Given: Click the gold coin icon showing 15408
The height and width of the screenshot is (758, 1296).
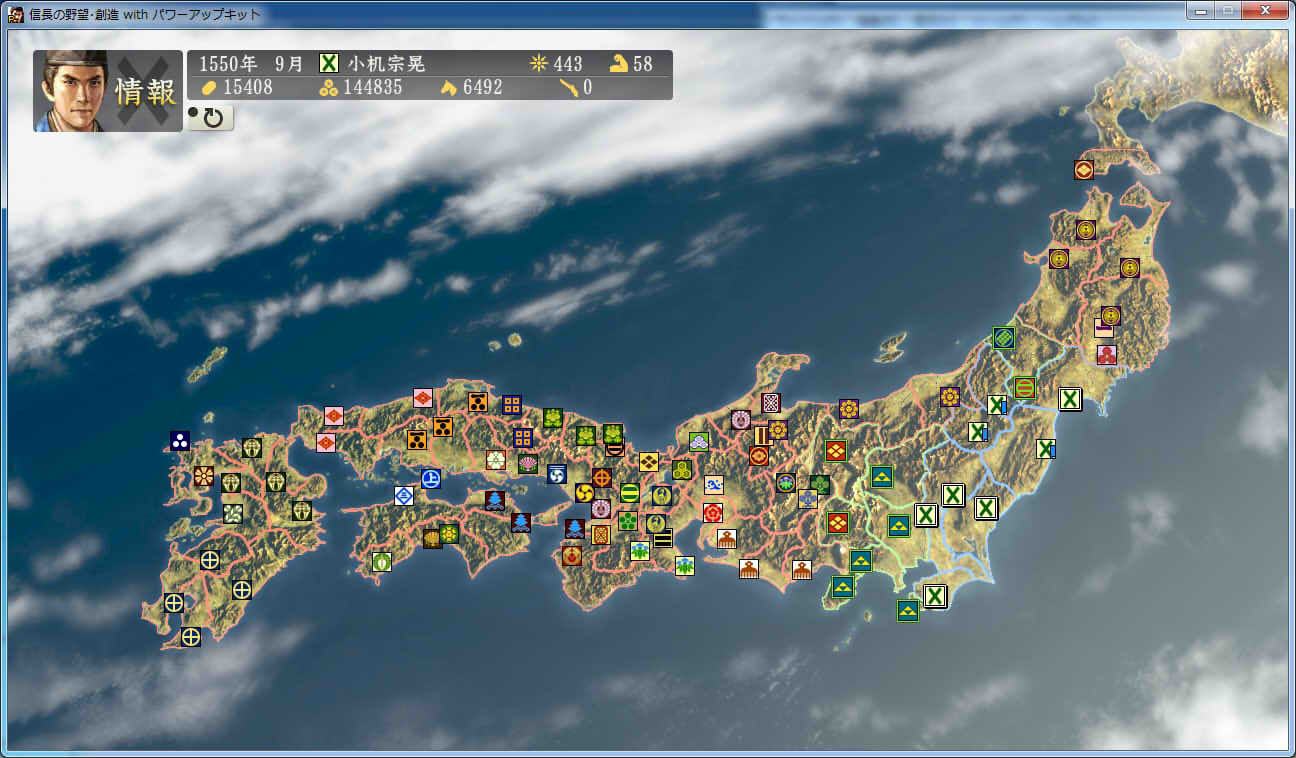Looking at the screenshot, I should (x=209, y=88).
